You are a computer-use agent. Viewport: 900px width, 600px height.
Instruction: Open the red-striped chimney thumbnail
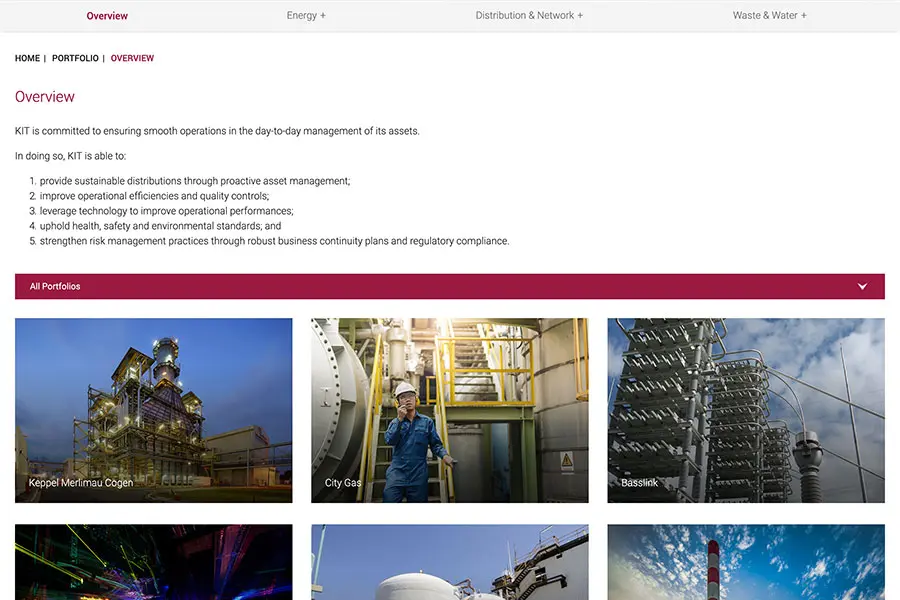[746, 562]
